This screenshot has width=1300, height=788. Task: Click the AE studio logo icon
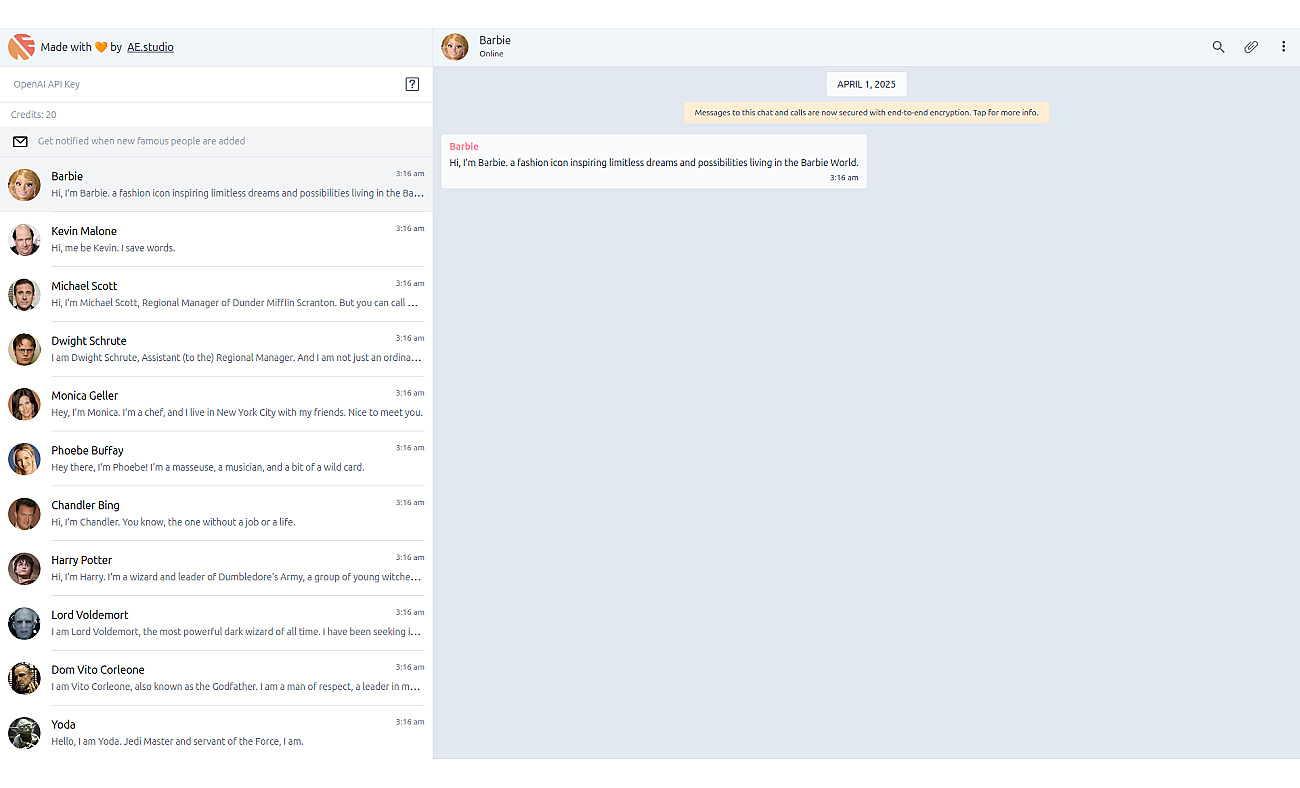(x=22, y=47)
